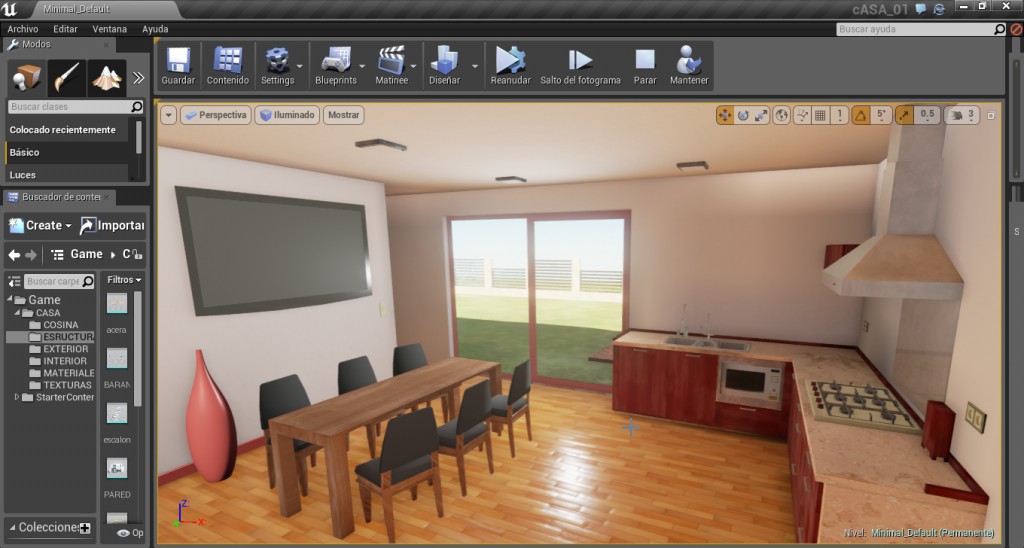Open the Filtros dropdown

[124, 280]
